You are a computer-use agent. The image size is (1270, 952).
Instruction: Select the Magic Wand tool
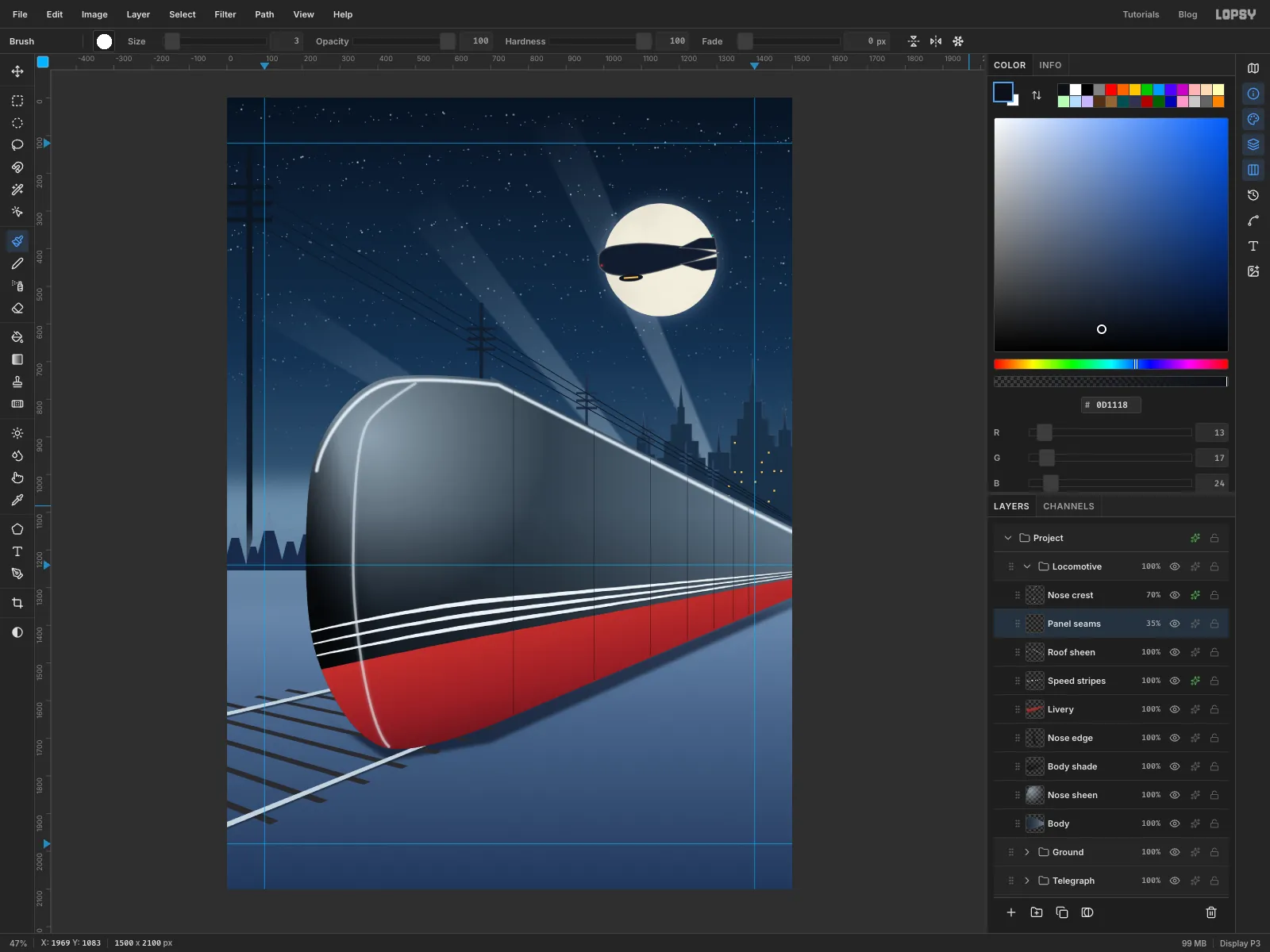pyautogui.click(x=17, y=190)
